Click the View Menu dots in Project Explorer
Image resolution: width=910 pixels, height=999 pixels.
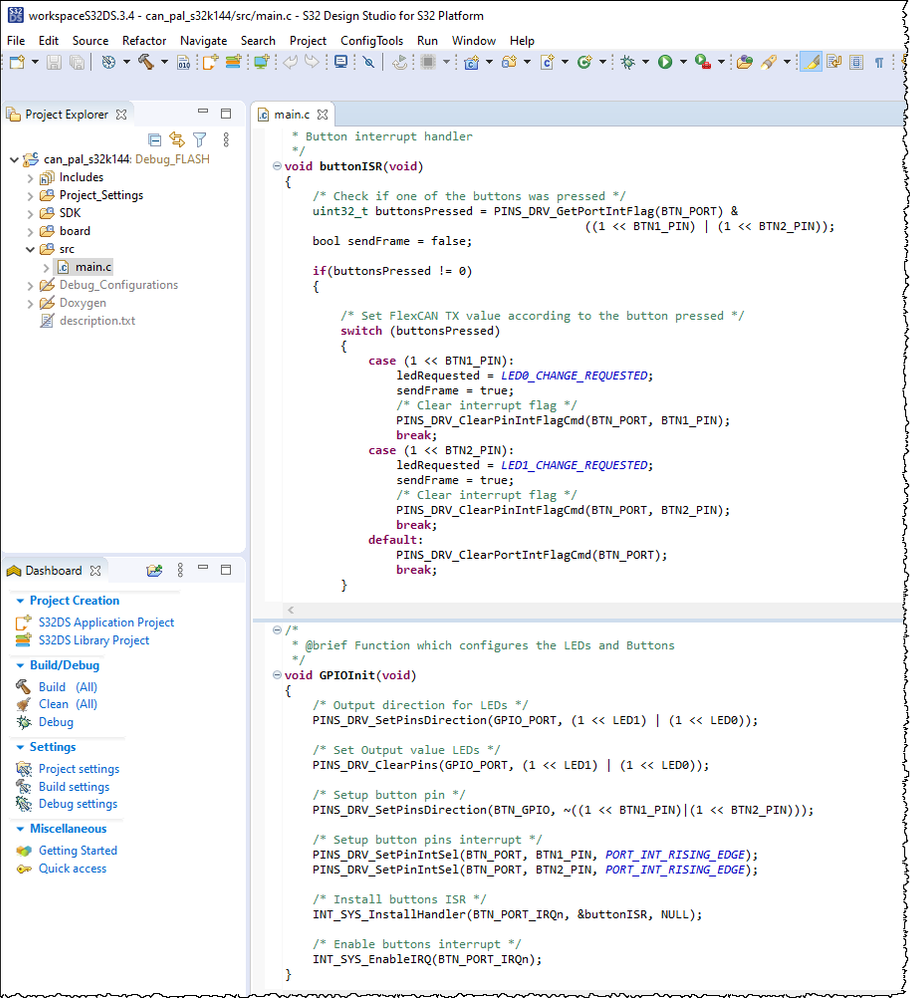[x=226, y=139]
